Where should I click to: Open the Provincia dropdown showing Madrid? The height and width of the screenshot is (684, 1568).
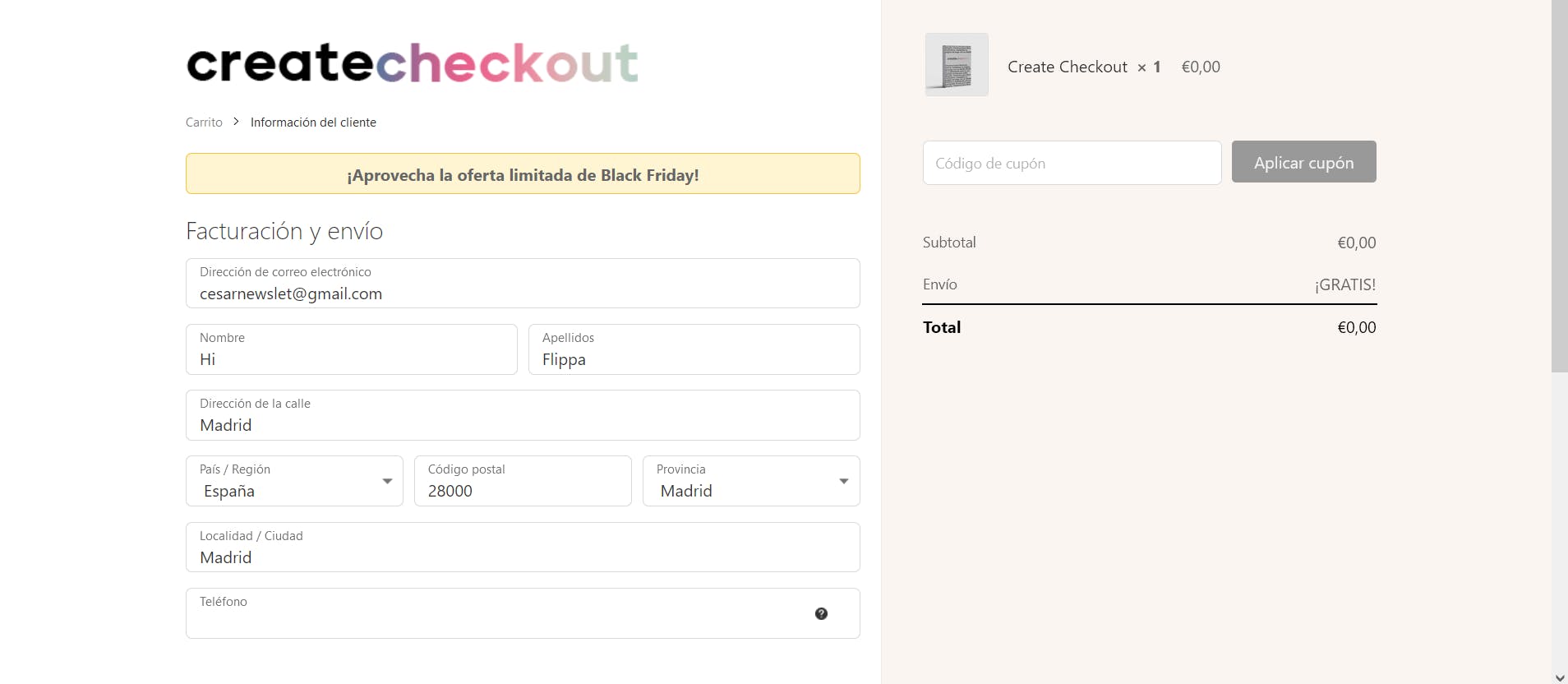(751, 481)
